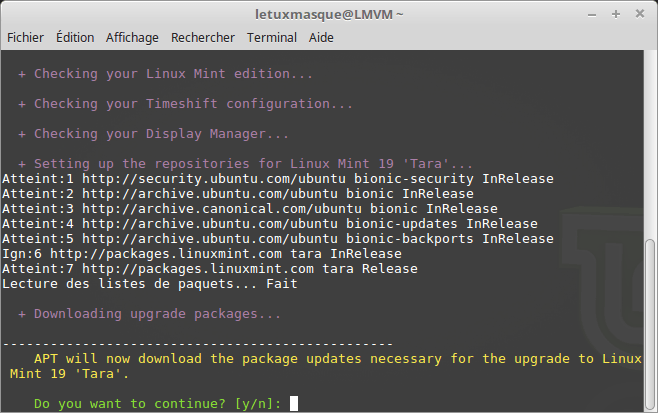Viewport: 658px width, 413px height.
Task: Click the cursor after the [y/n] prompt
Action: point(292,404)
